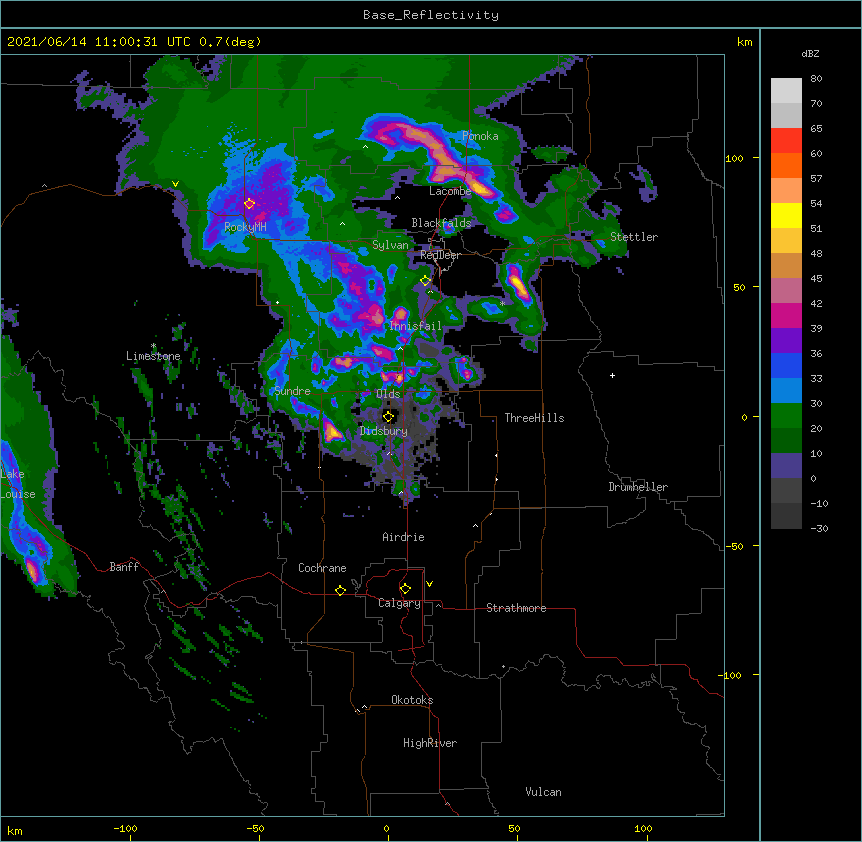Click the RockyMH map label
862x842 pixels.
coord(245,227)
